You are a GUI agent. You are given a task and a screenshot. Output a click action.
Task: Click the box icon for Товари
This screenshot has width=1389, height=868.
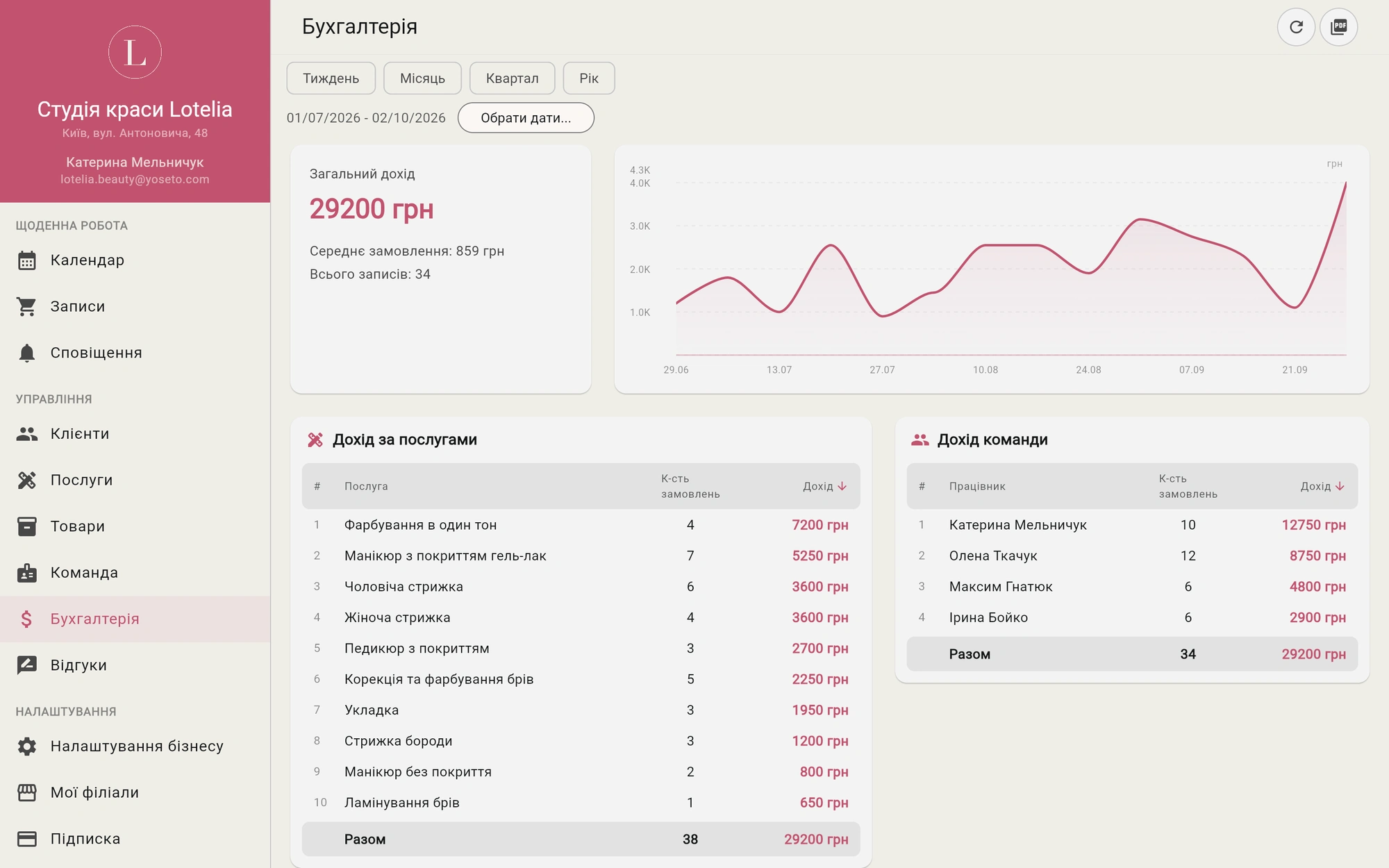point(27,526)
